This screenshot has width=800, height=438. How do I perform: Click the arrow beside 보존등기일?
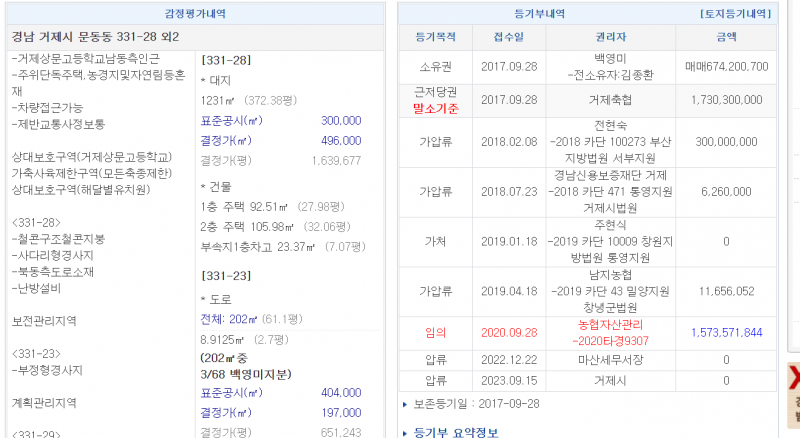(x=404, y=404)
